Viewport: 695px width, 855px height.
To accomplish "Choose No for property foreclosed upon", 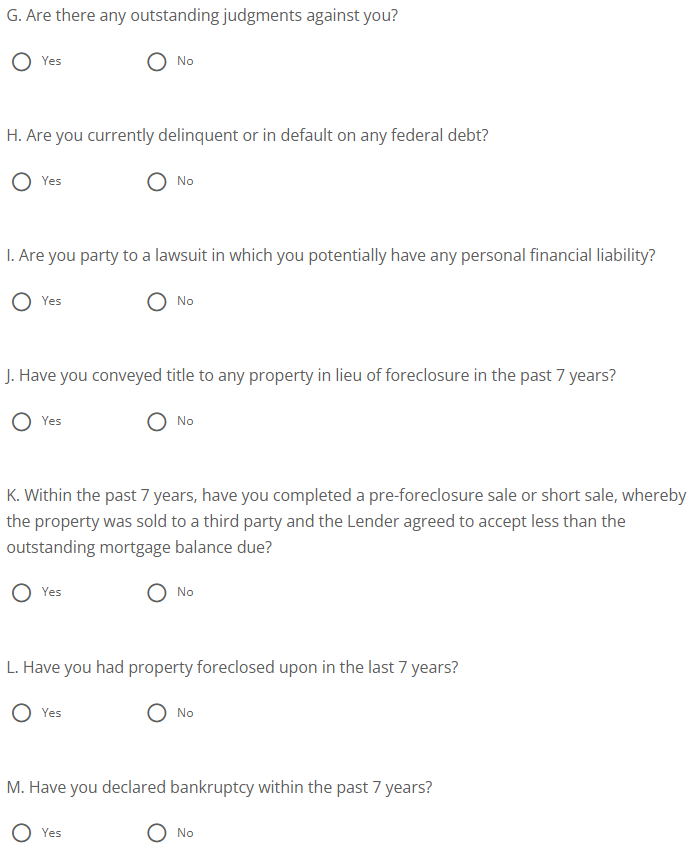I will pos(157,713).
